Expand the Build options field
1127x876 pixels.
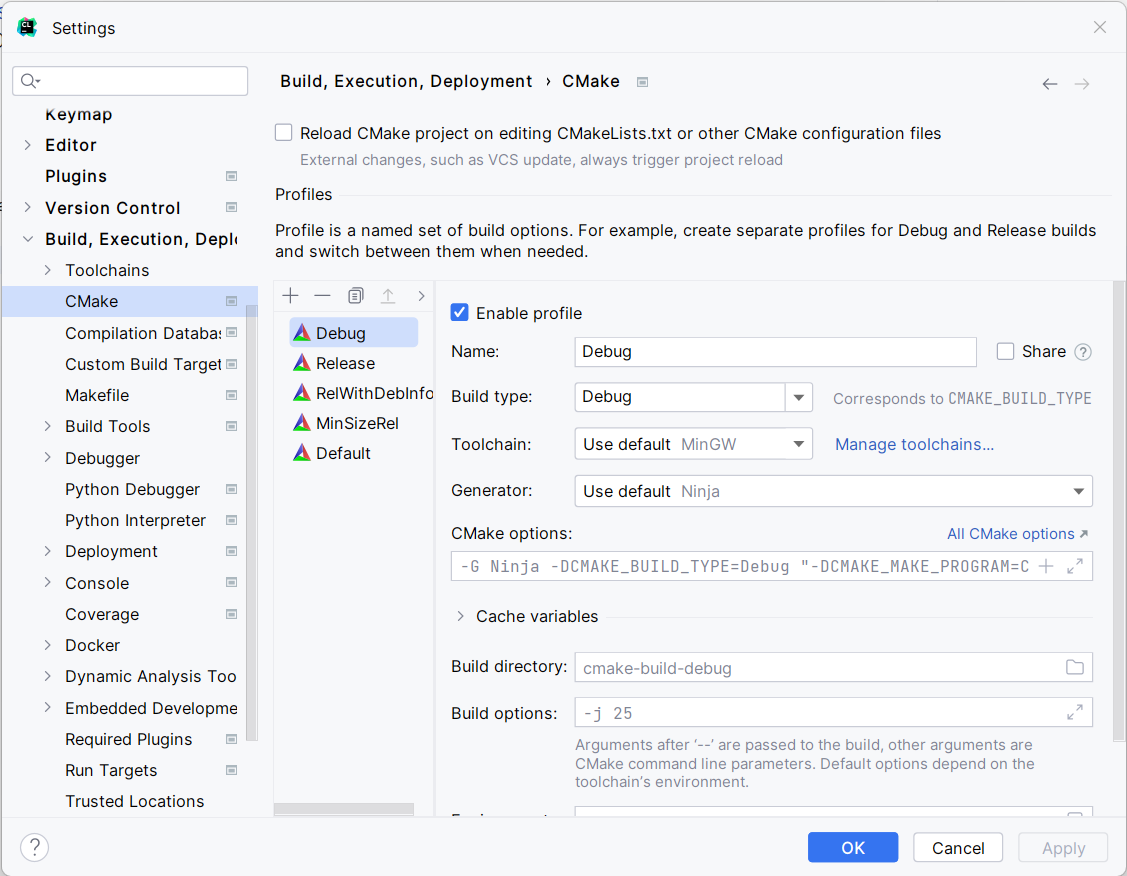(1075, 712)
